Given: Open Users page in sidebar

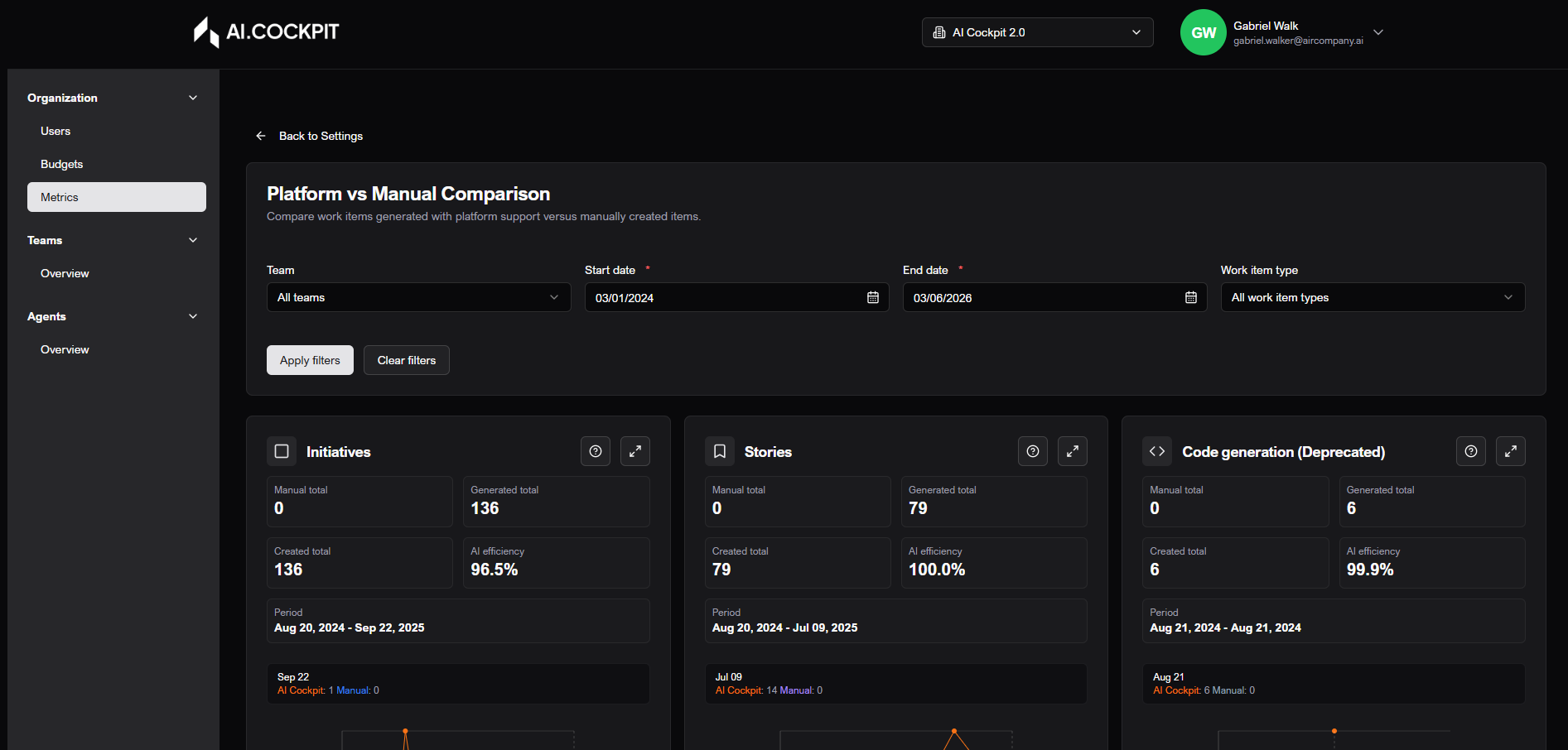Looking at the screenshot, I should tap(55, 131).
